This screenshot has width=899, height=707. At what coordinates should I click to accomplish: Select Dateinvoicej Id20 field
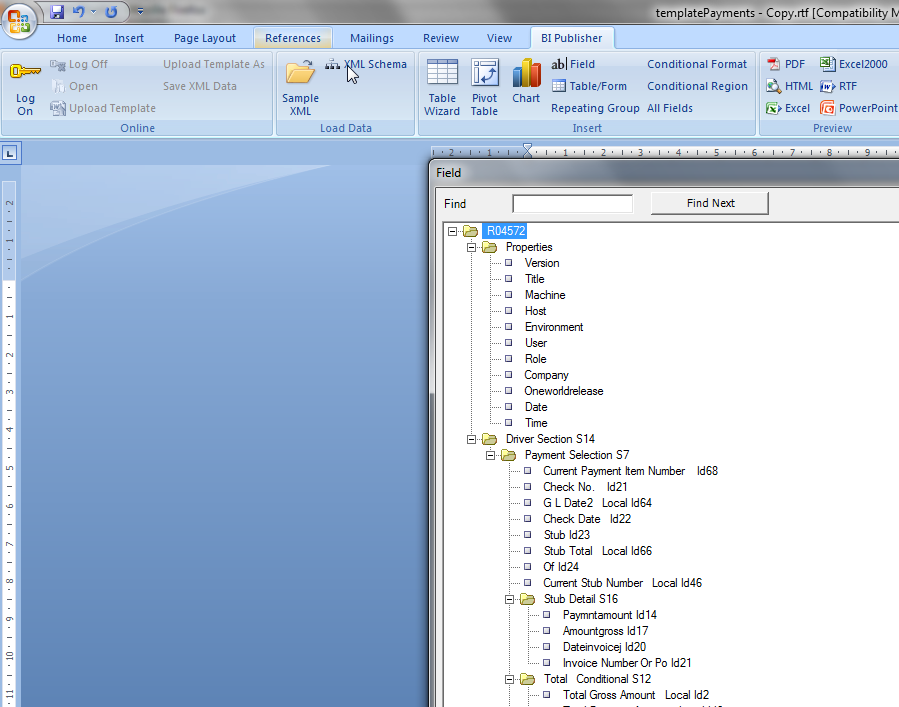coord(604,647)
